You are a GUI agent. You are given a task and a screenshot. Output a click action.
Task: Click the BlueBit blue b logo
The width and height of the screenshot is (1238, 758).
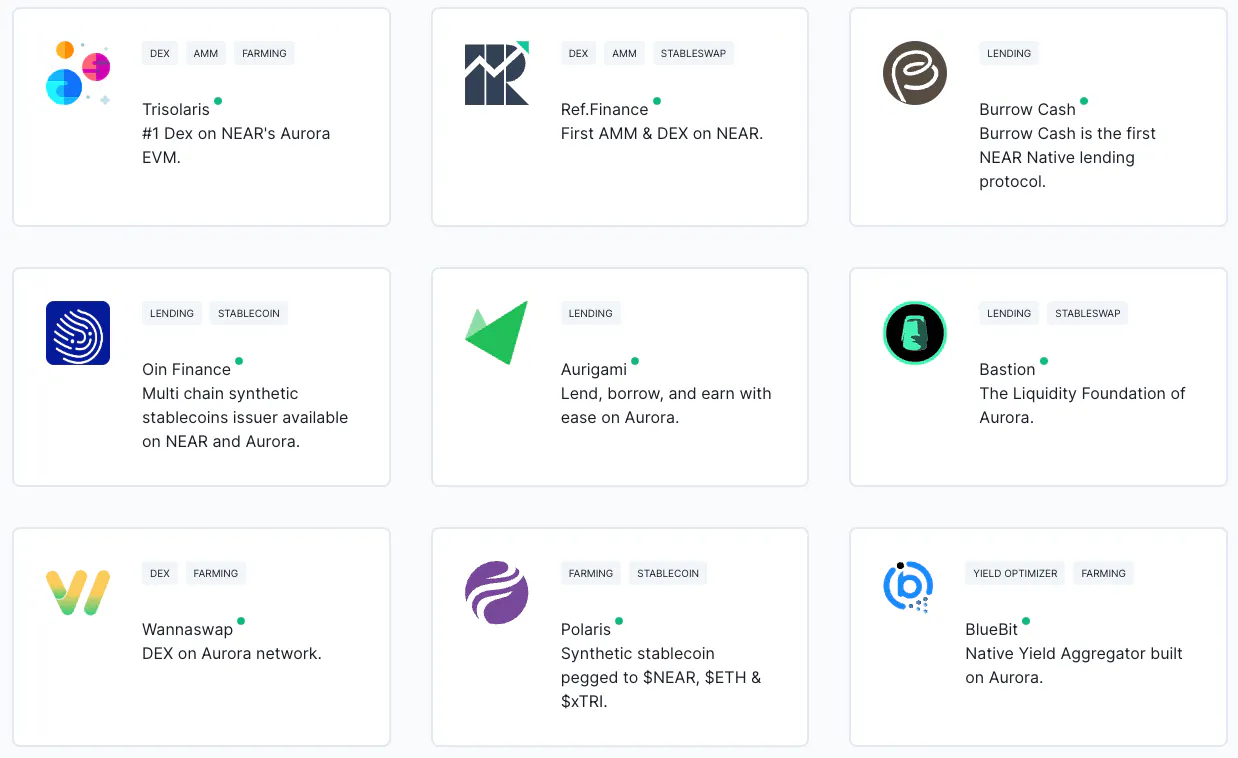click(x=908, y=588)
